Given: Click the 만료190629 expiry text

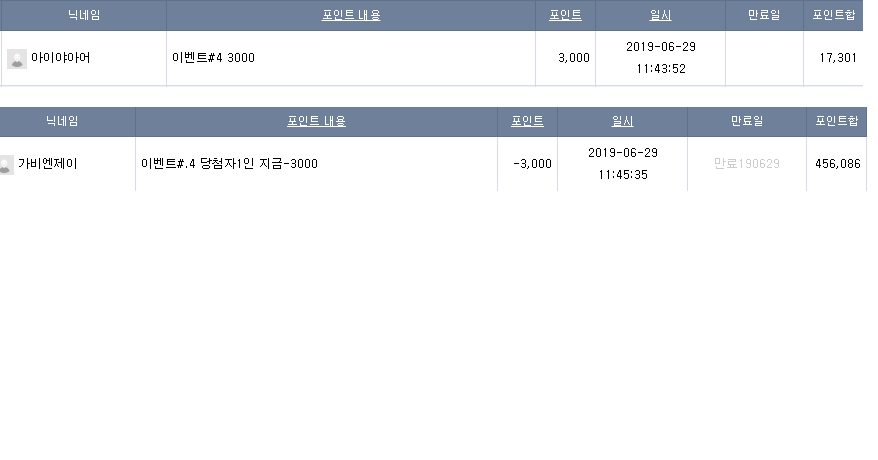Looking at the screenshot, I should (746, 163).
